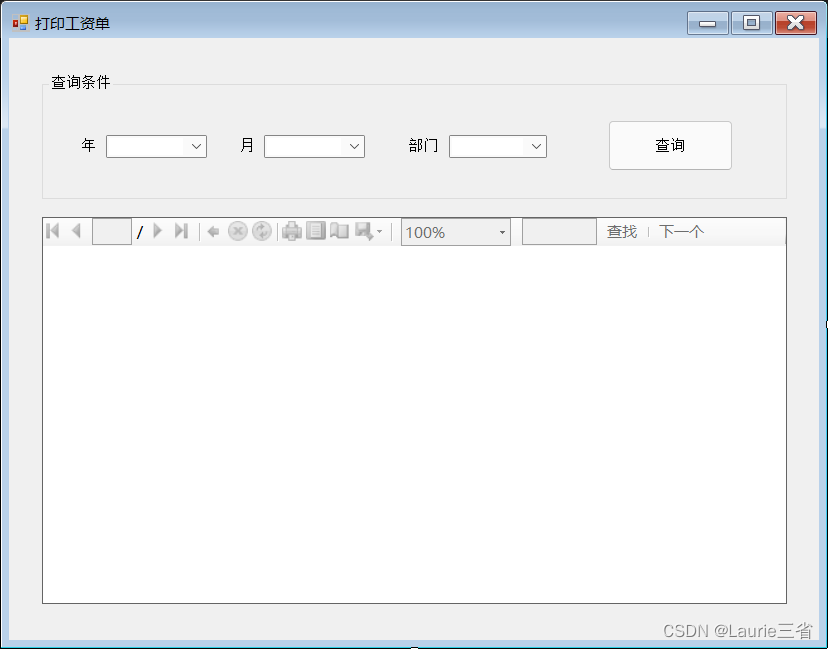Minimize the 打印工资单 window
This screenshot has height=649, width=828.
coord(708,23)
